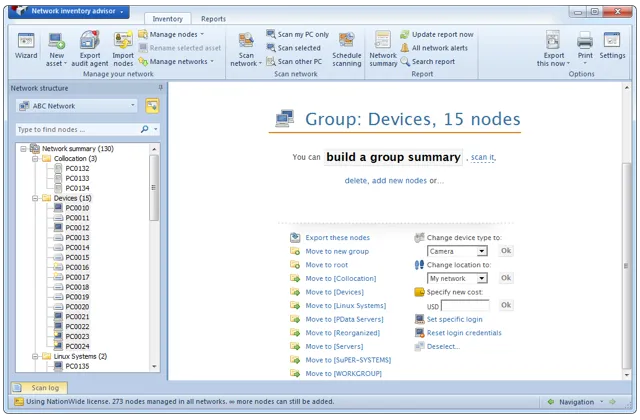
Task: Open Network summary report
Action: click(x=383, y=49)
